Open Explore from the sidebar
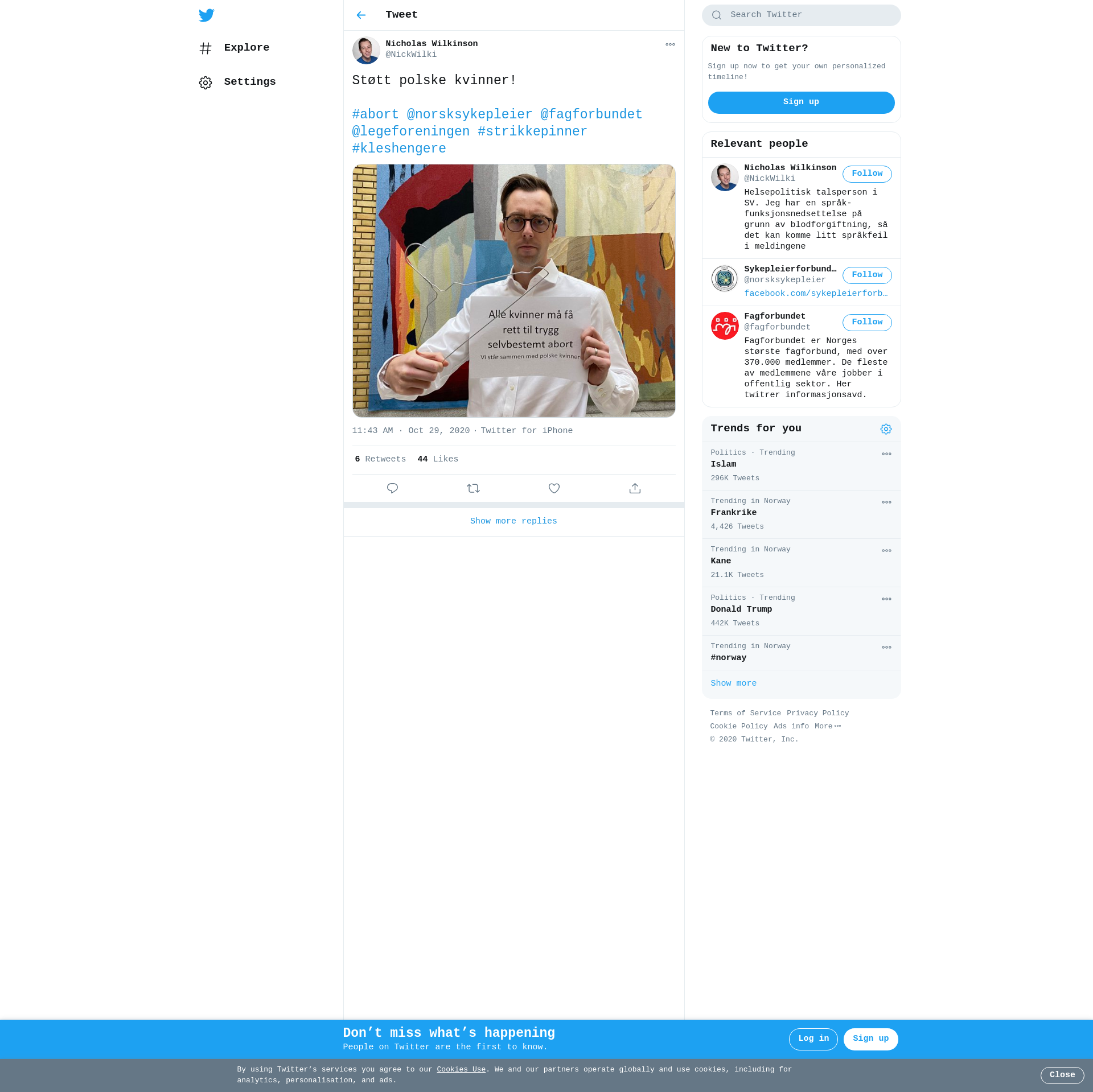The image size is (1093, 1092). tap(234, 48)
